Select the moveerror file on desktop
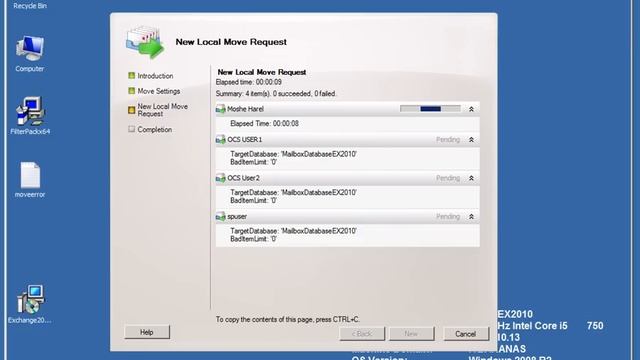Viewport: 640px width, 360px height. click(30, 180)
